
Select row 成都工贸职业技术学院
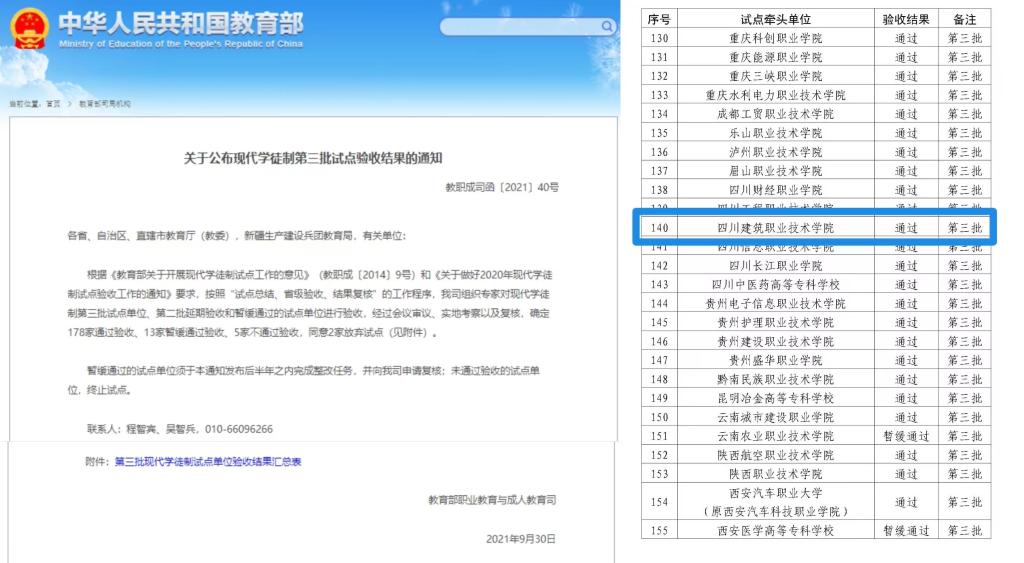[816, 114]
